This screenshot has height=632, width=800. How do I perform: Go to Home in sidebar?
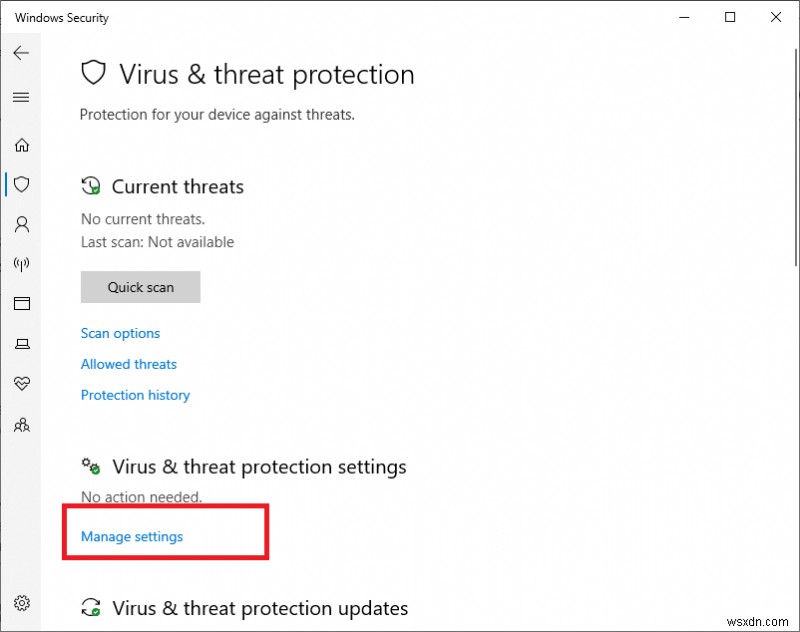point(21,145)
